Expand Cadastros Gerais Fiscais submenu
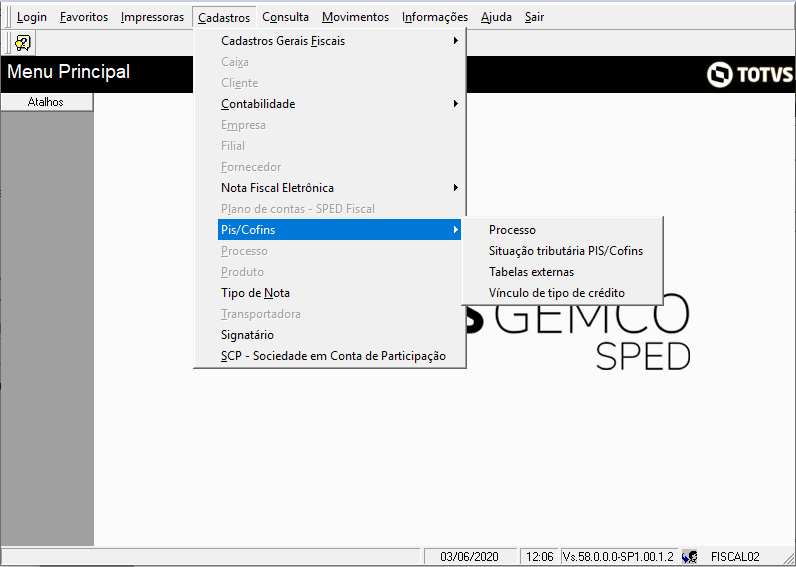Viewport: 796px width, 567px height. (339, 41)
